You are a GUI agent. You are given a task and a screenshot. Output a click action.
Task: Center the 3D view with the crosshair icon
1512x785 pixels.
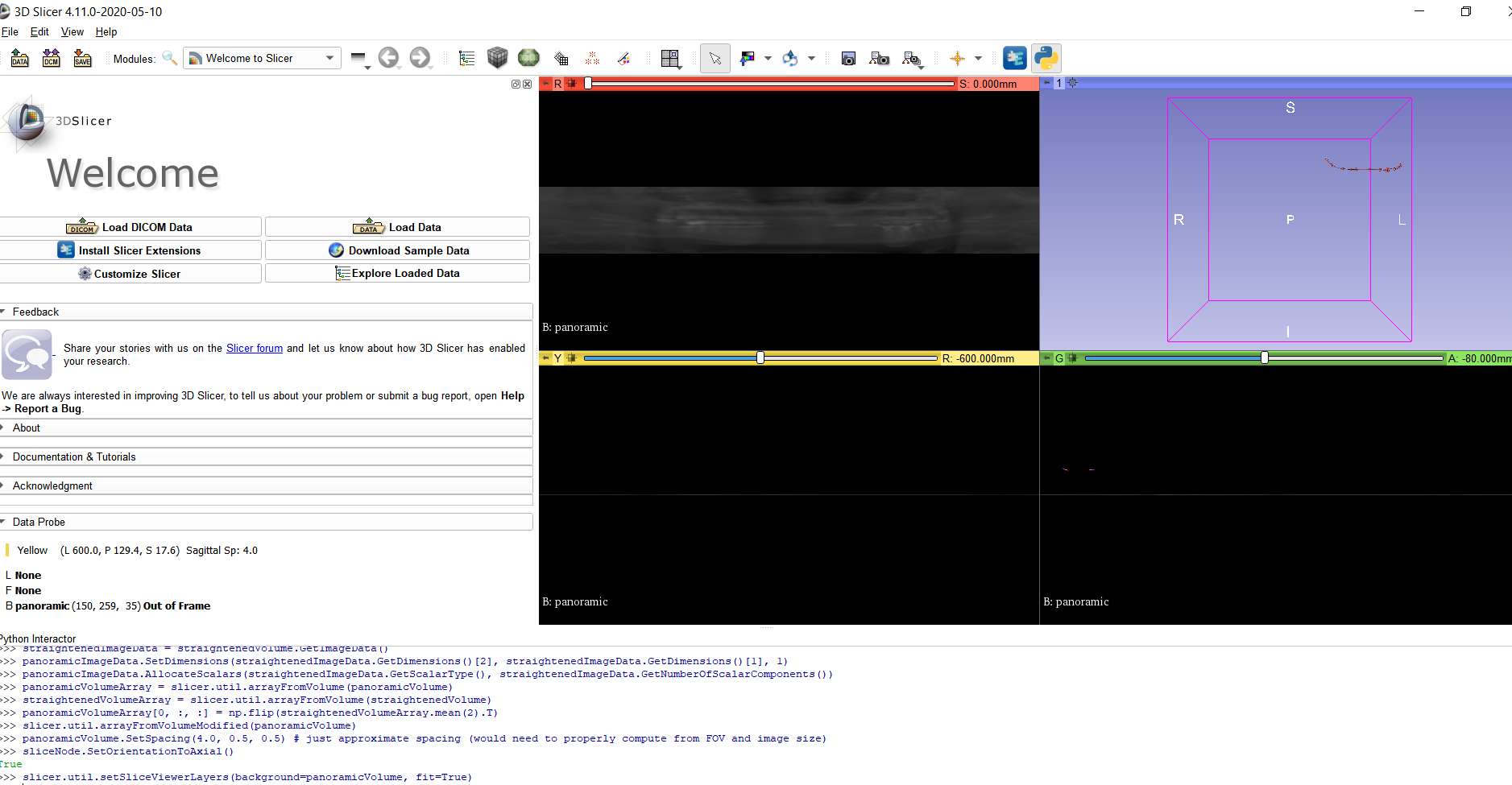1072,83
